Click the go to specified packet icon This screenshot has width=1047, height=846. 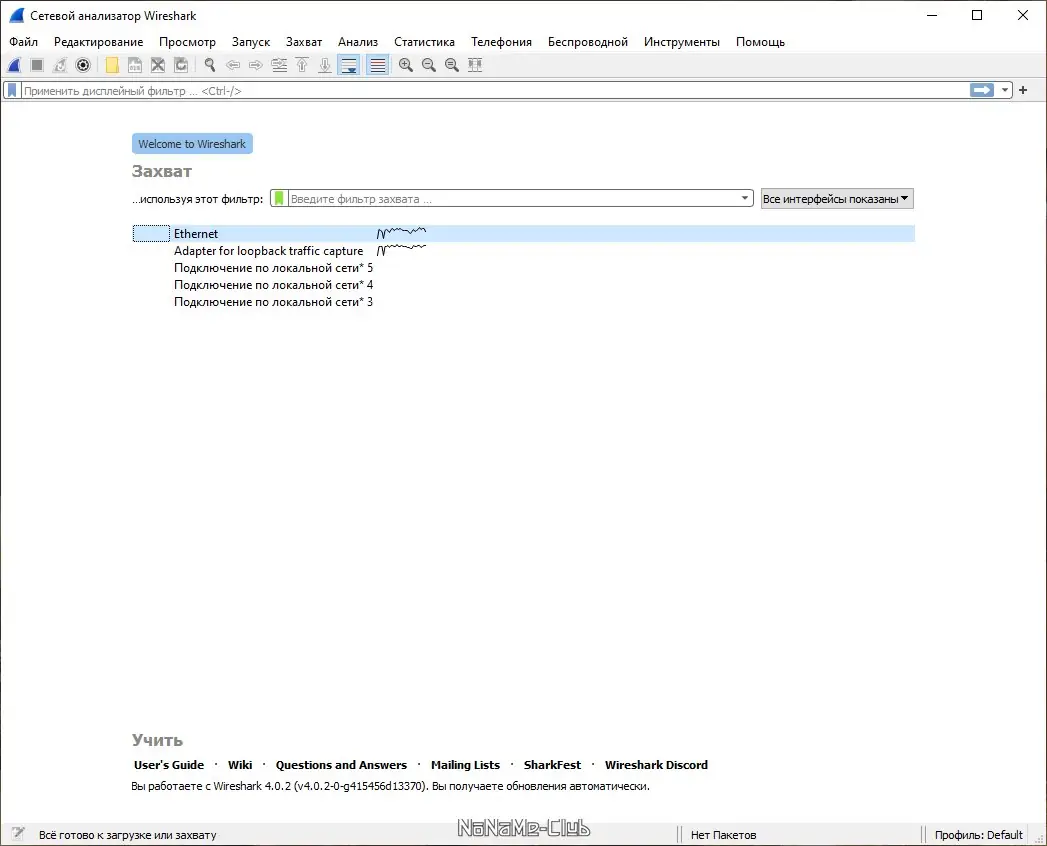(x=279, y=65)
